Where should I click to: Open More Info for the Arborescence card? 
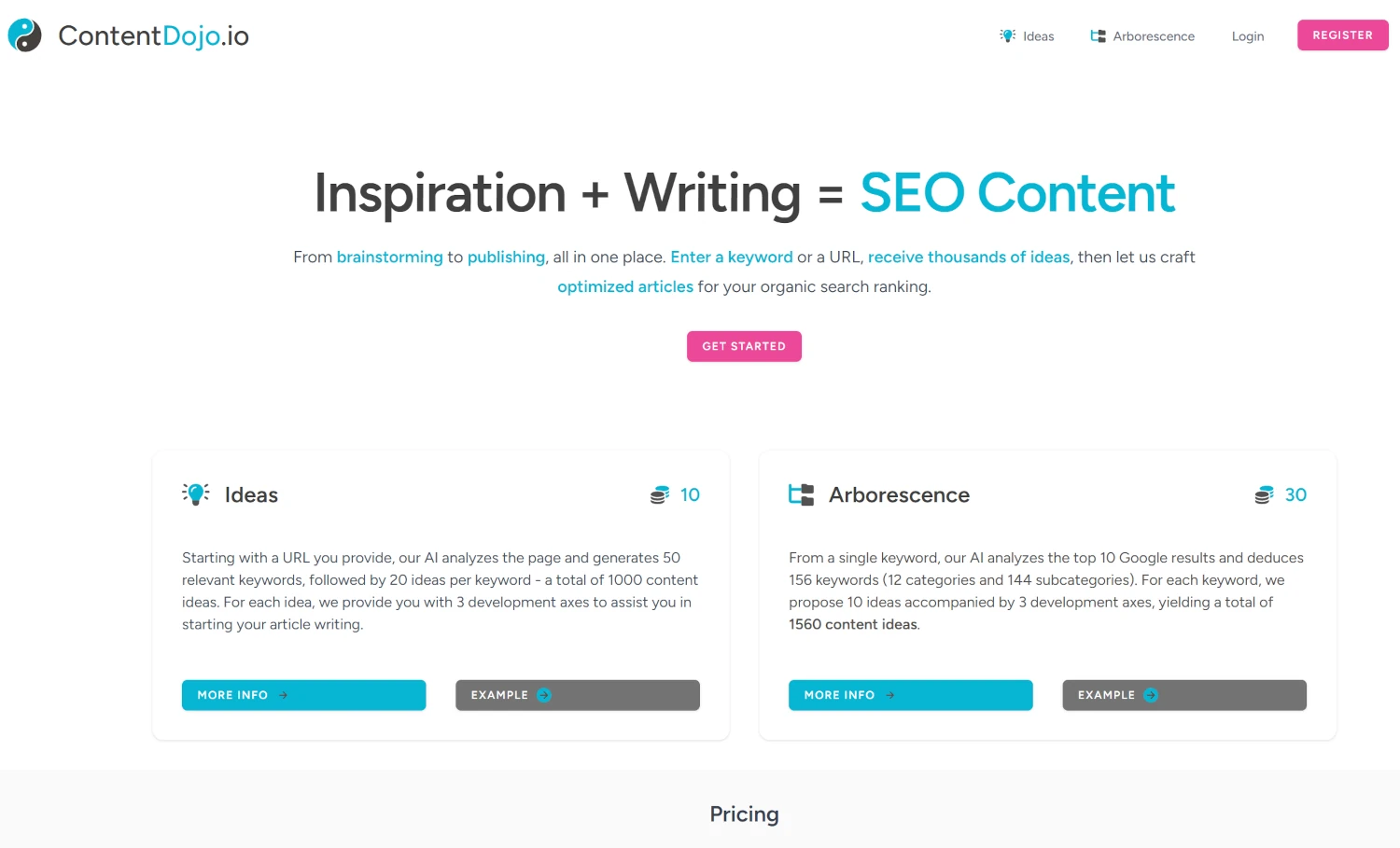tap(910, 695)
